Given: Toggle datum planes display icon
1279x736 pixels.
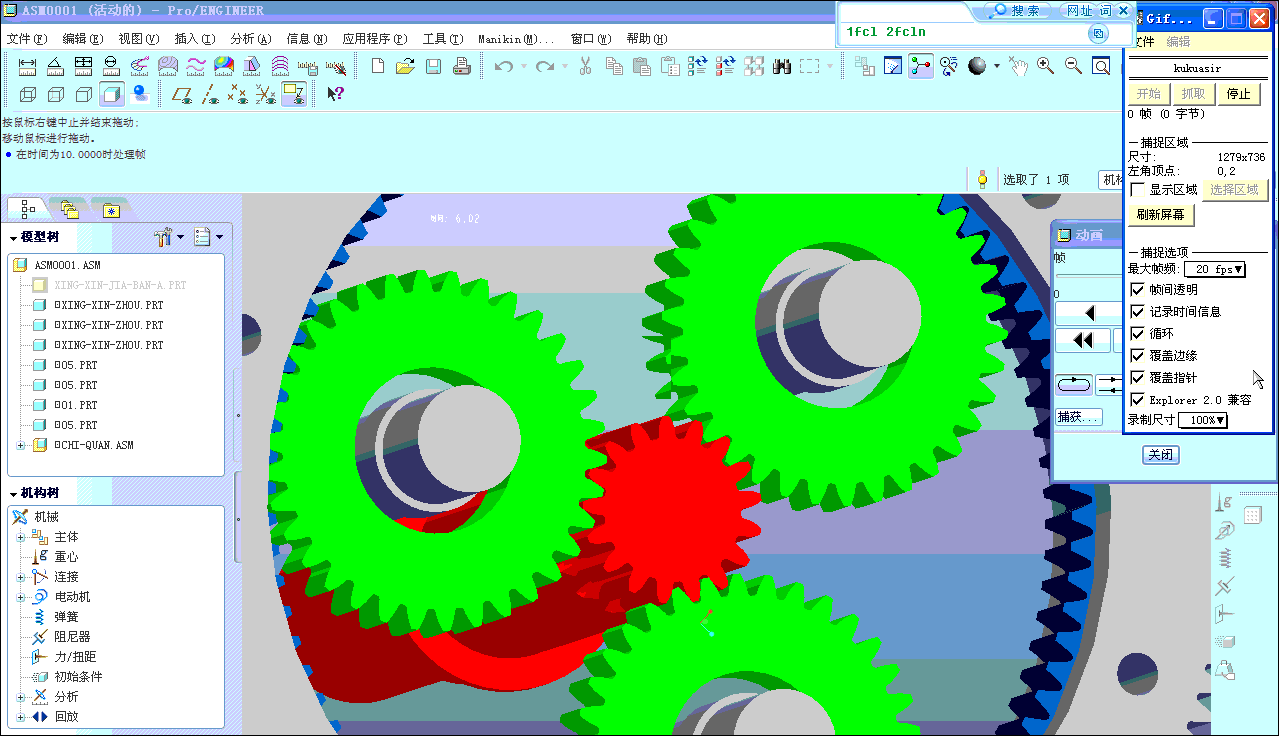Looking at the screenshot, I should click(182, 94).
